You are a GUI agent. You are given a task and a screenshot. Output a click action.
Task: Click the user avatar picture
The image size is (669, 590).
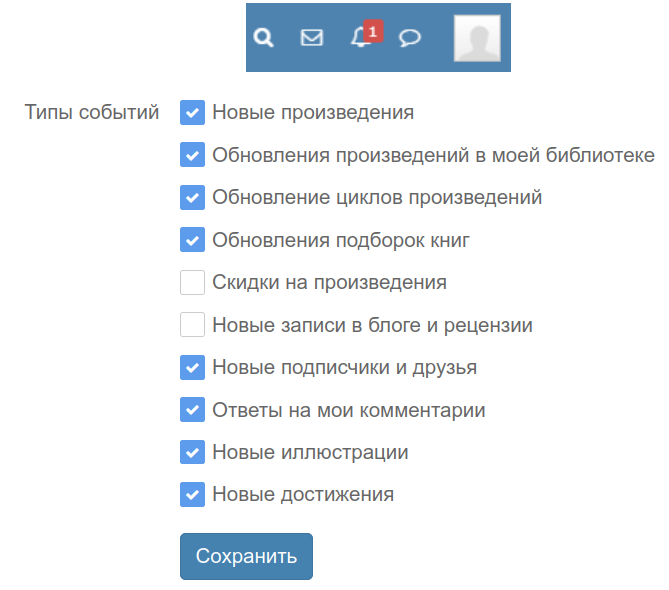point(477,38)
